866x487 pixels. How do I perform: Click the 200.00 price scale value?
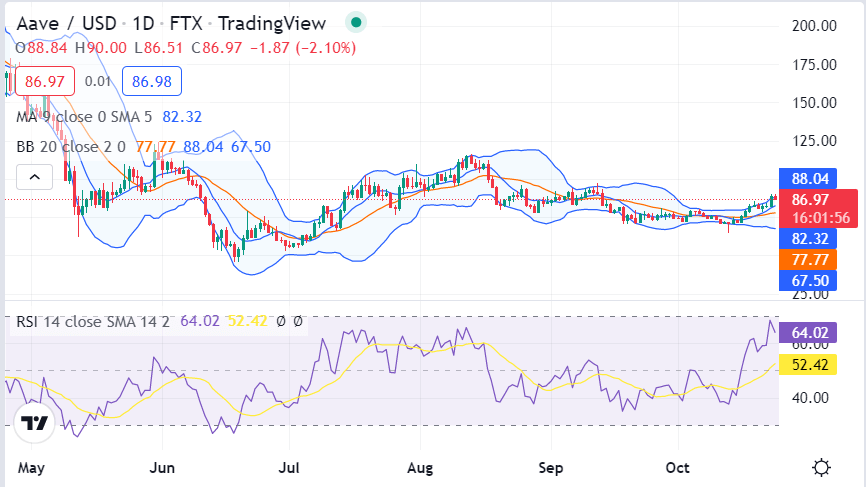coord(814,26)
